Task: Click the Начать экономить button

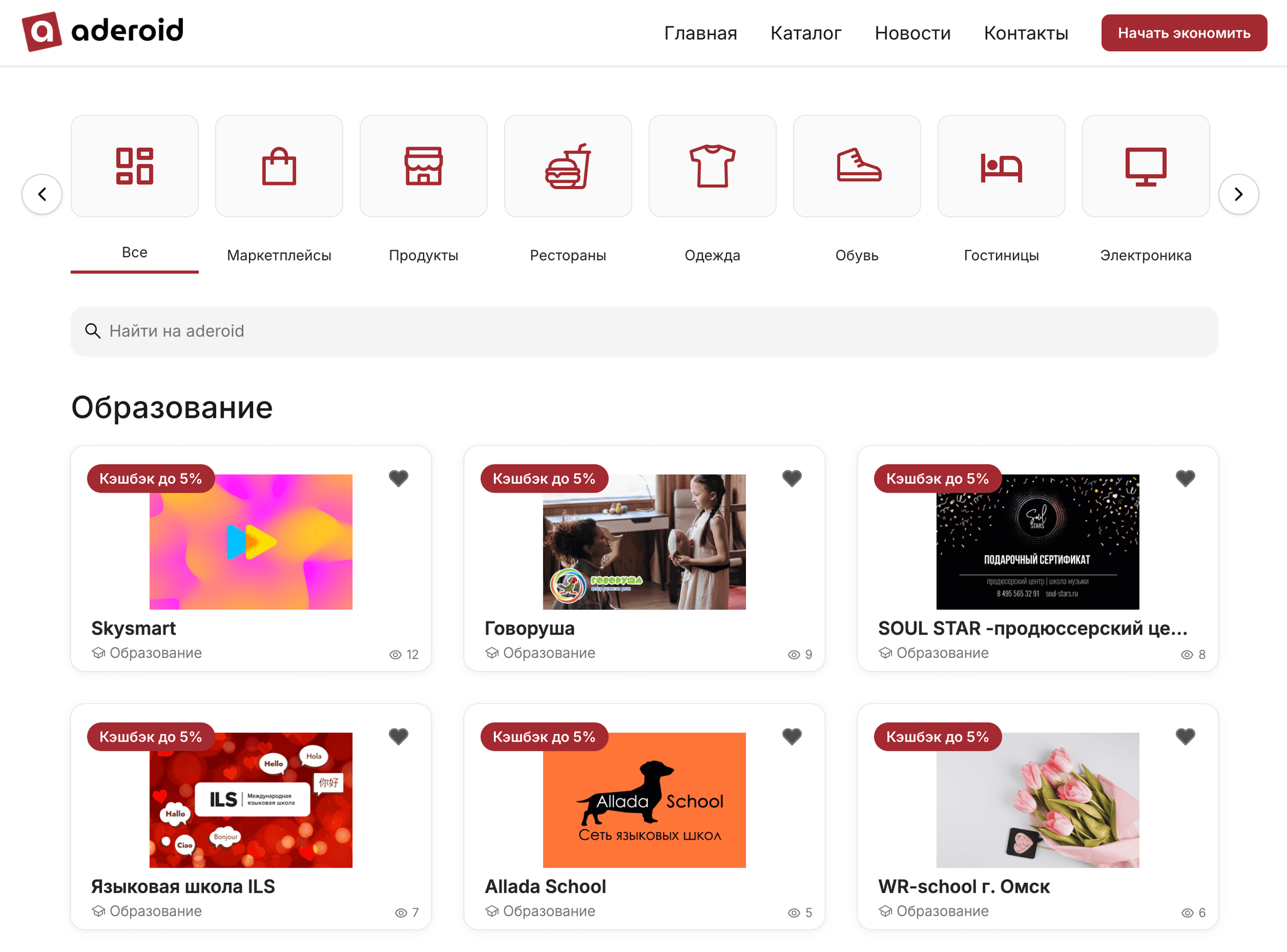Action: [x=1184, y=33]
